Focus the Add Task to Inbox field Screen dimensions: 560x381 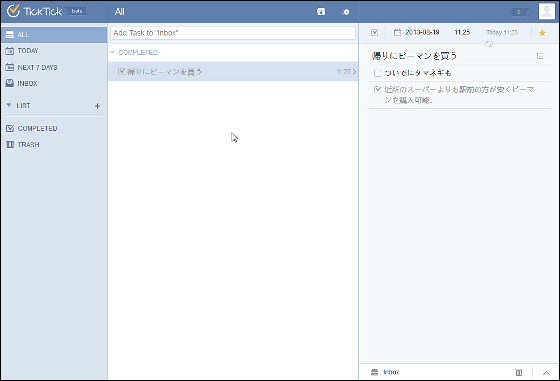232,33
